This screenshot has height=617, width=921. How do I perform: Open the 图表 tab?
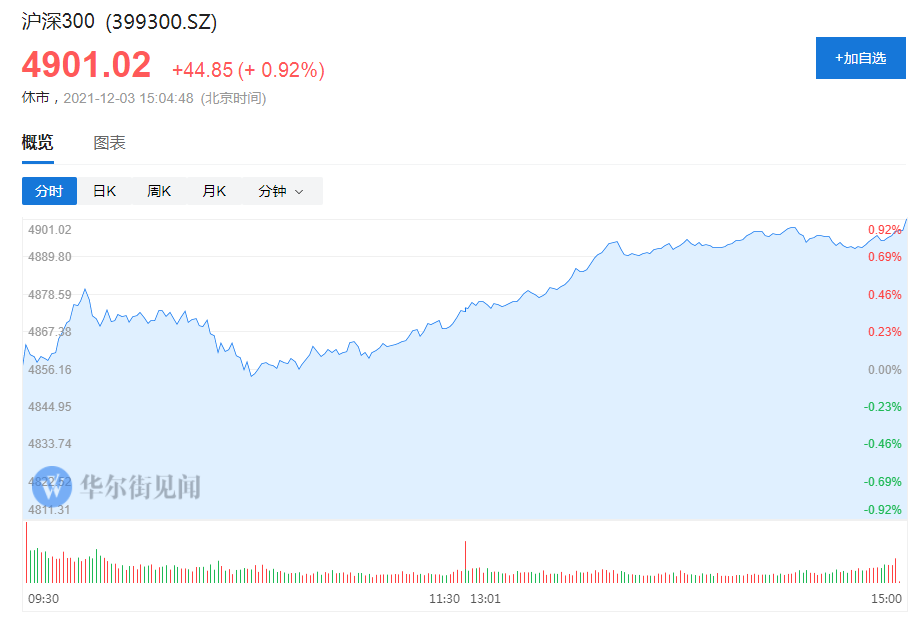(110, 143)
